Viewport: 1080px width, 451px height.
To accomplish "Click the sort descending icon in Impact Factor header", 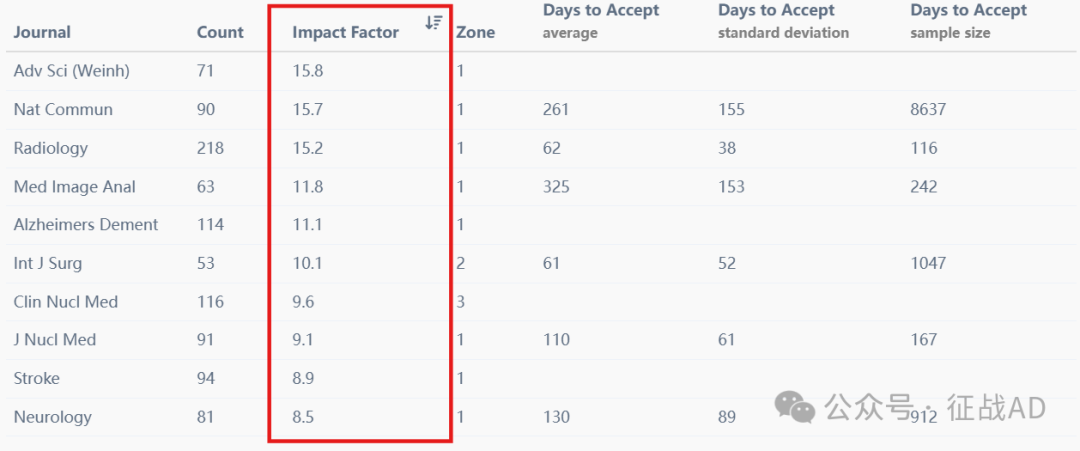I will 433,22.
